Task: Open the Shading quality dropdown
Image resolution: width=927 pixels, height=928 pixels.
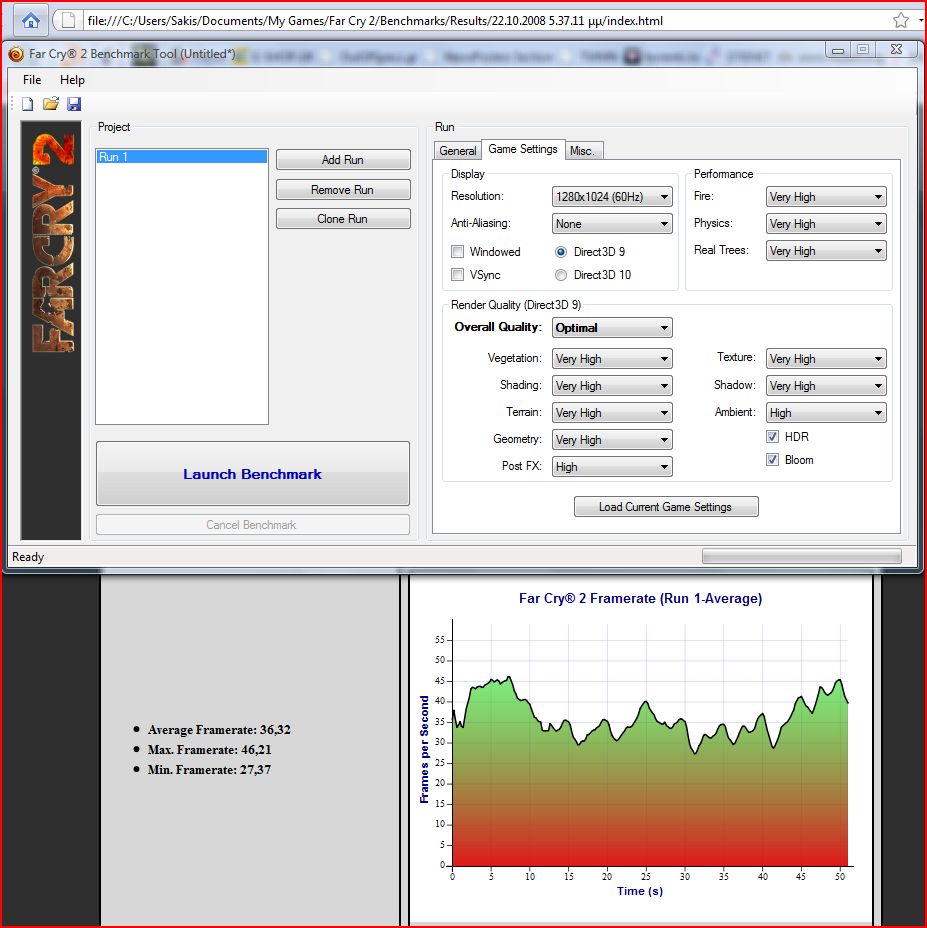Action: [x=612, y=386]
